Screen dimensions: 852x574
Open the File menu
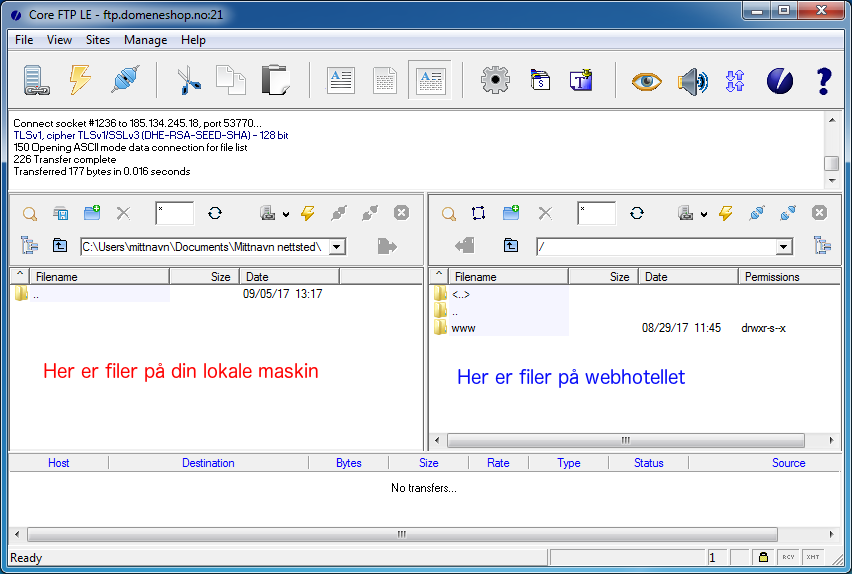pos(24,40)
